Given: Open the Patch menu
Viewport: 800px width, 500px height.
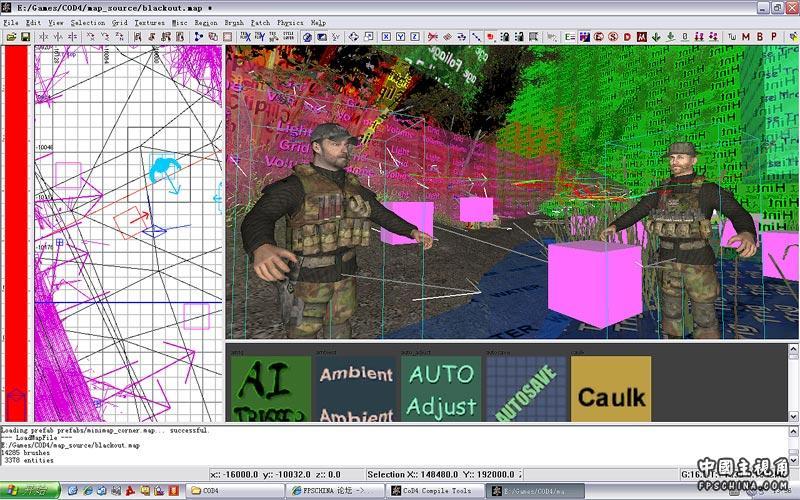Looking at the screenshot, I should [x=260, y=22].
